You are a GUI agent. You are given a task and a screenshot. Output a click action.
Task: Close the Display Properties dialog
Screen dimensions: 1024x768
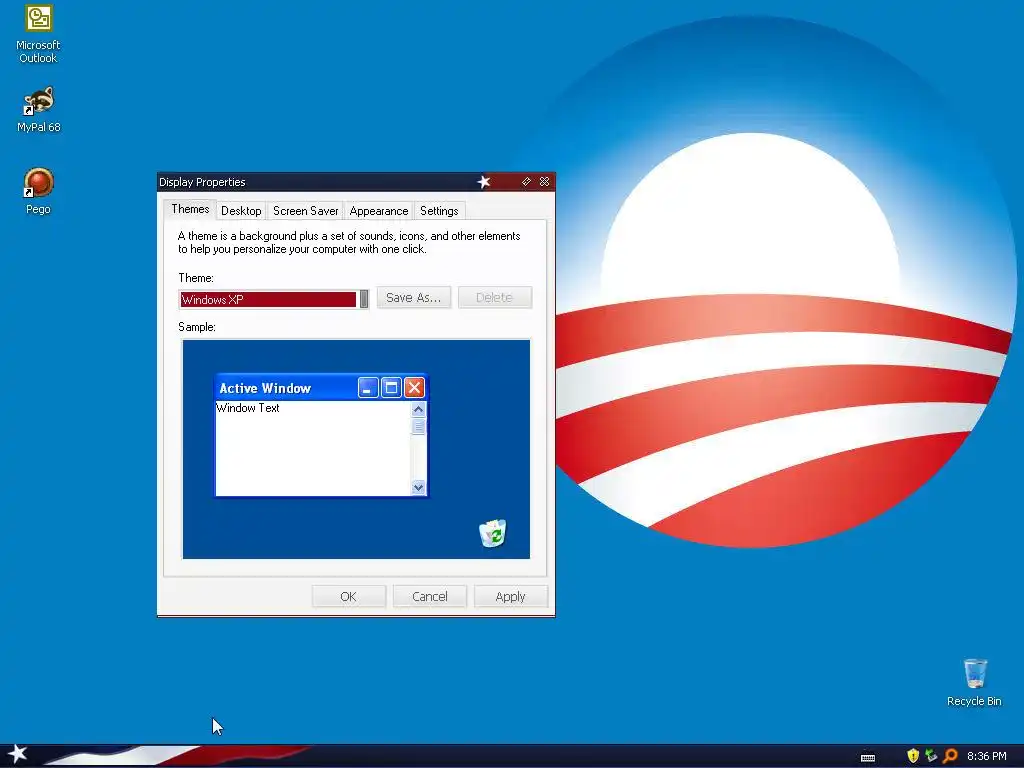(544, 182)
